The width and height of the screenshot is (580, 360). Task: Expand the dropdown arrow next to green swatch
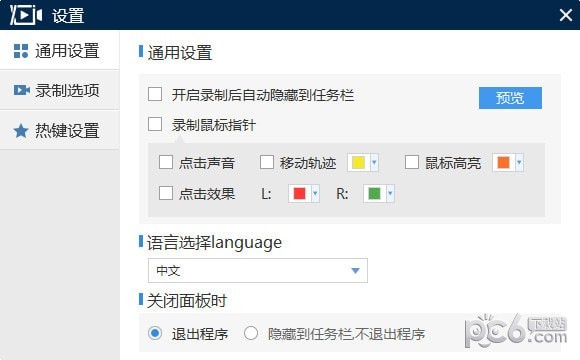390,193
